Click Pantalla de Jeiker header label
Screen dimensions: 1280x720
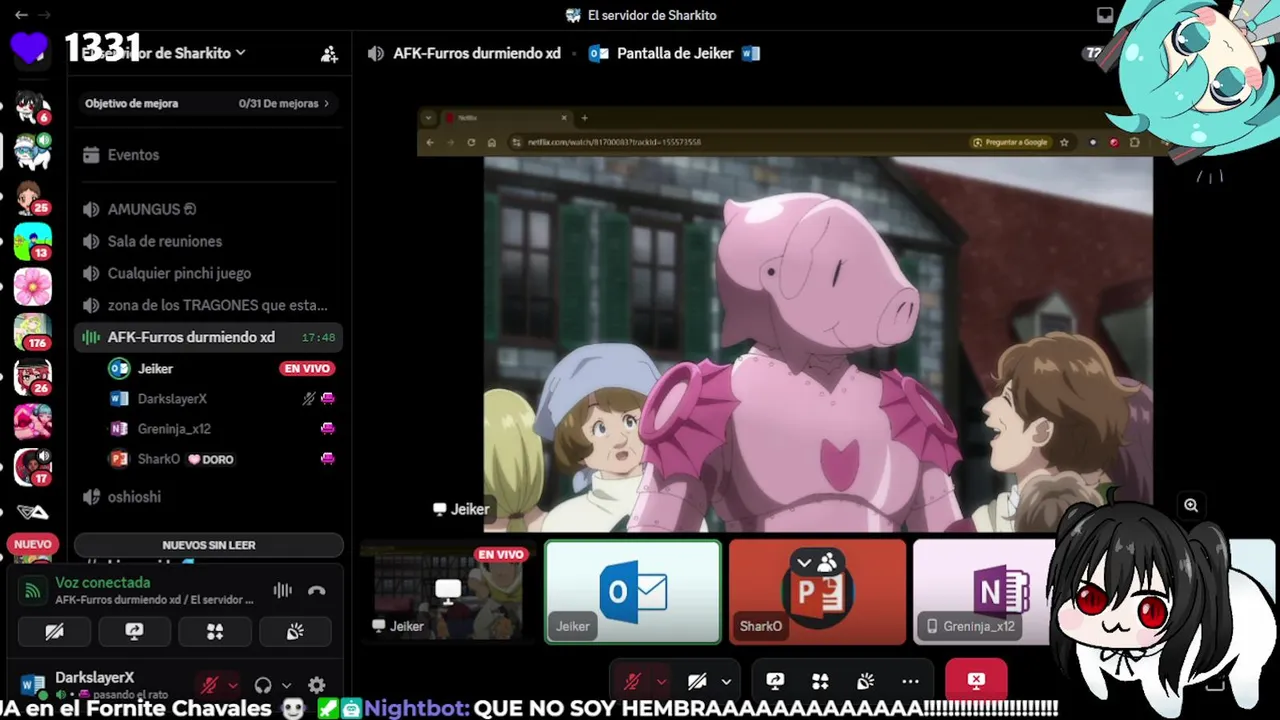coord(675,53)
